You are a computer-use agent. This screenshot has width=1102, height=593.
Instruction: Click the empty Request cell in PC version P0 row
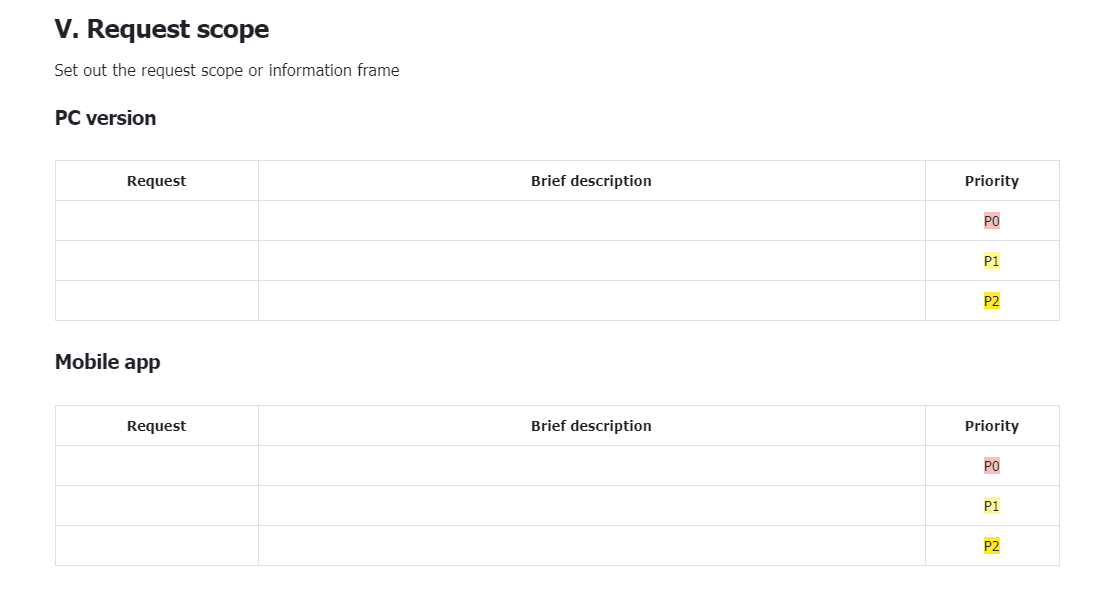(157, 221)
